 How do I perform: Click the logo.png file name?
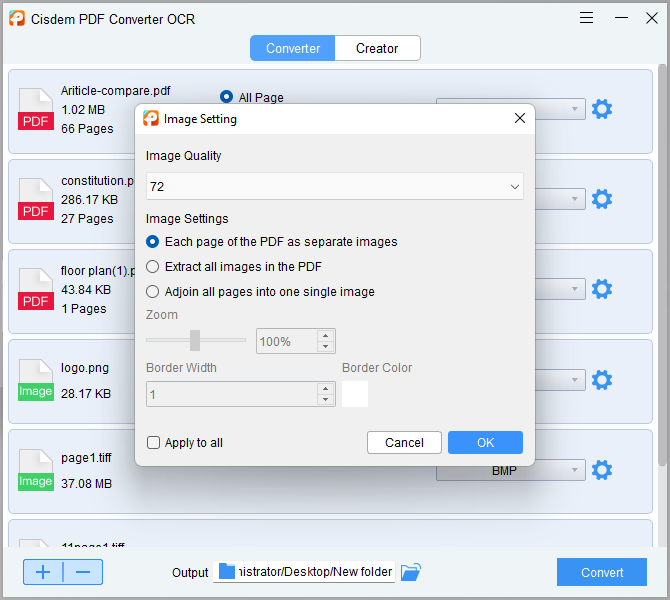pos(85,368)
